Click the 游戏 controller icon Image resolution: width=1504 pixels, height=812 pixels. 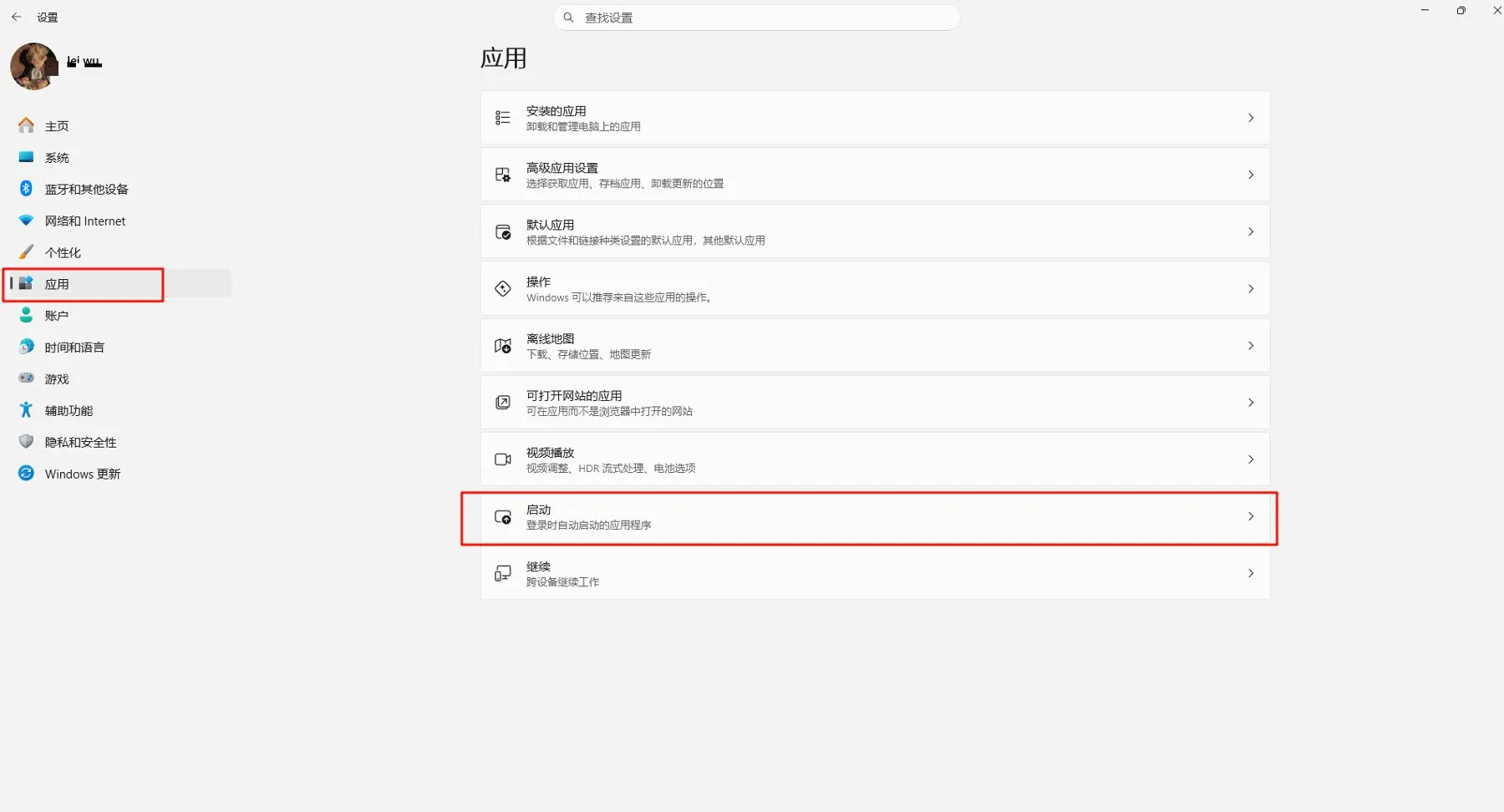click(x=27, y=378)
